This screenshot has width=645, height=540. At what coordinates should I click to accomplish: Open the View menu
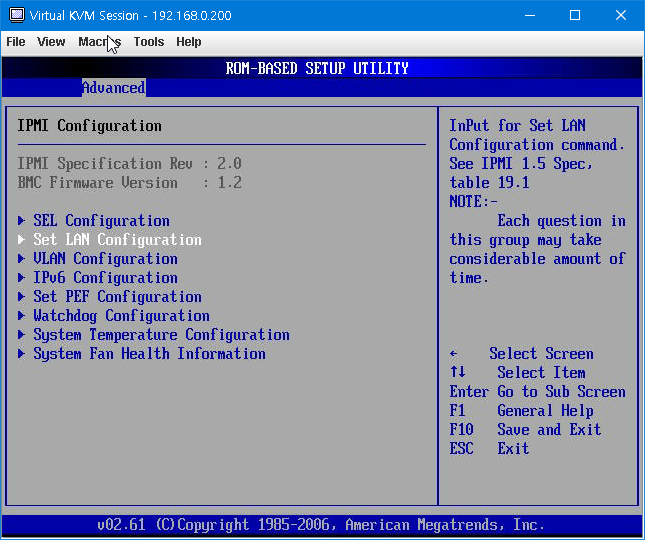[x=51, y=42]
